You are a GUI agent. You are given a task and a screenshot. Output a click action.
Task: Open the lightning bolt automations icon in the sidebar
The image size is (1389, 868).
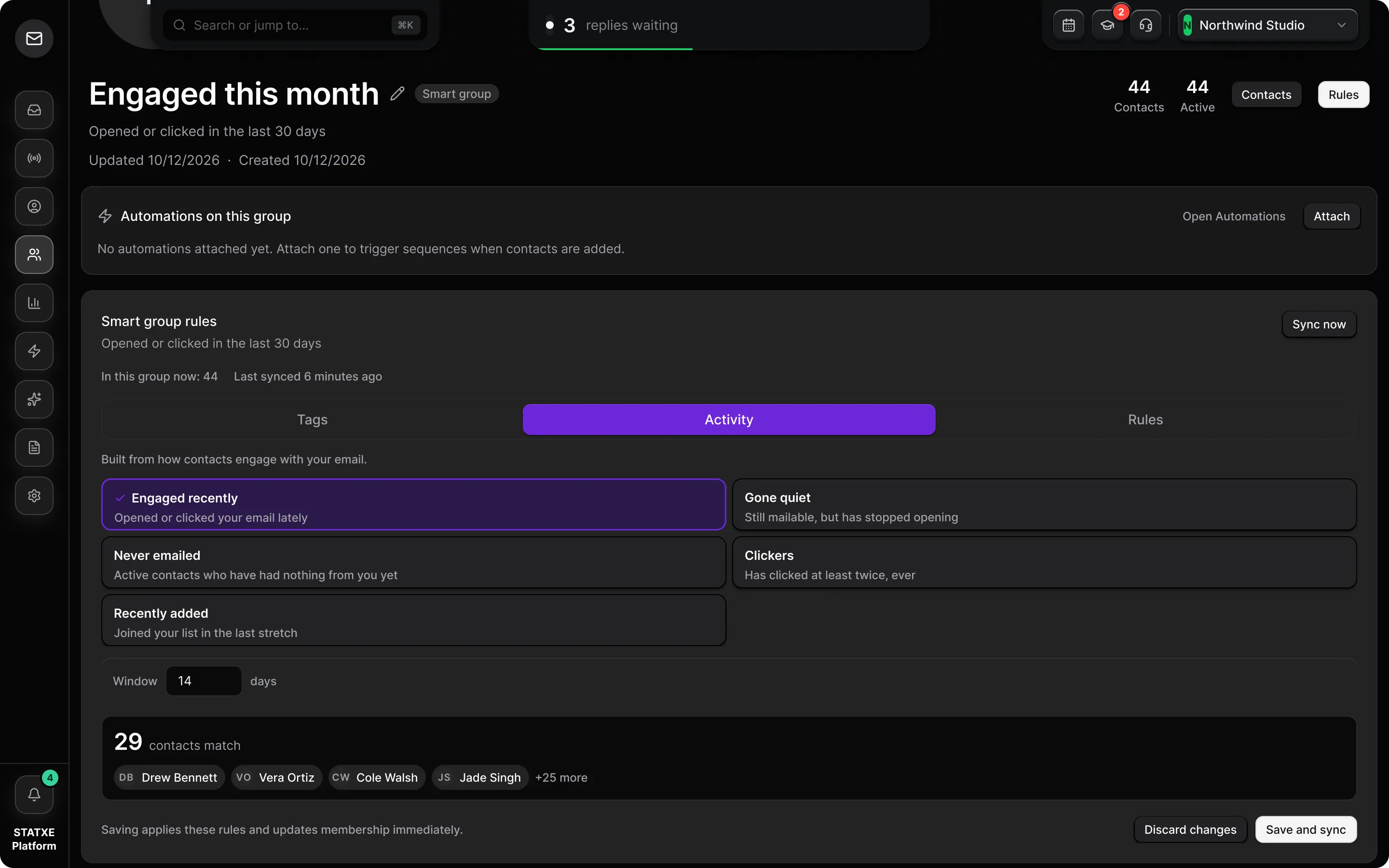[34, 351]
